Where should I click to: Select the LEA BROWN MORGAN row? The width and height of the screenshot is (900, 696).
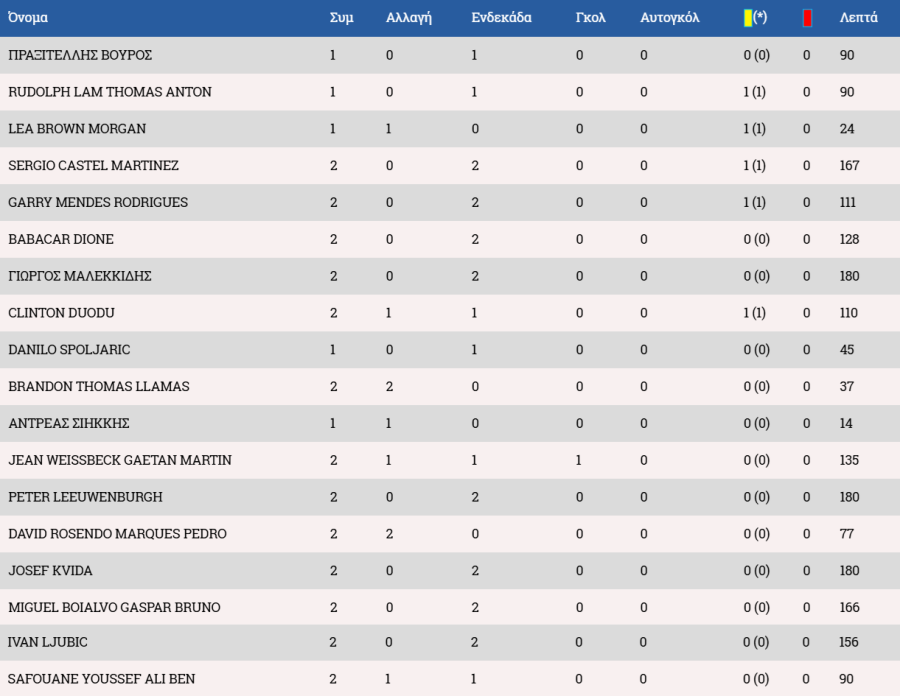pyautogui.click(x=450, y=129)
